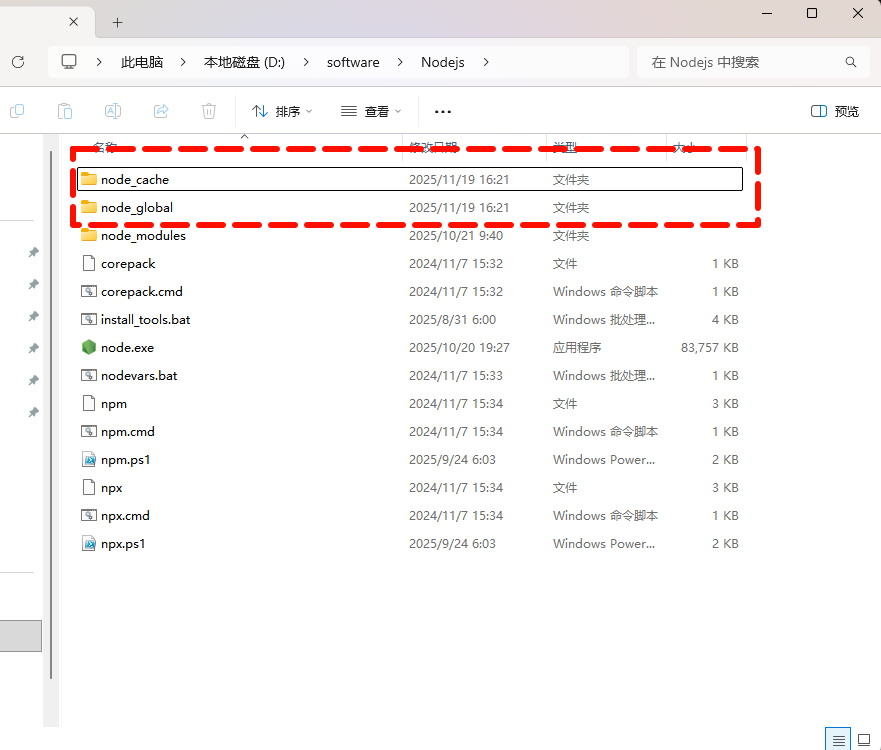This screenshot has width=881, height=750.
Task: Click date 2025/10/21 9:40 of node_modules
Action: tap(456, 235)
